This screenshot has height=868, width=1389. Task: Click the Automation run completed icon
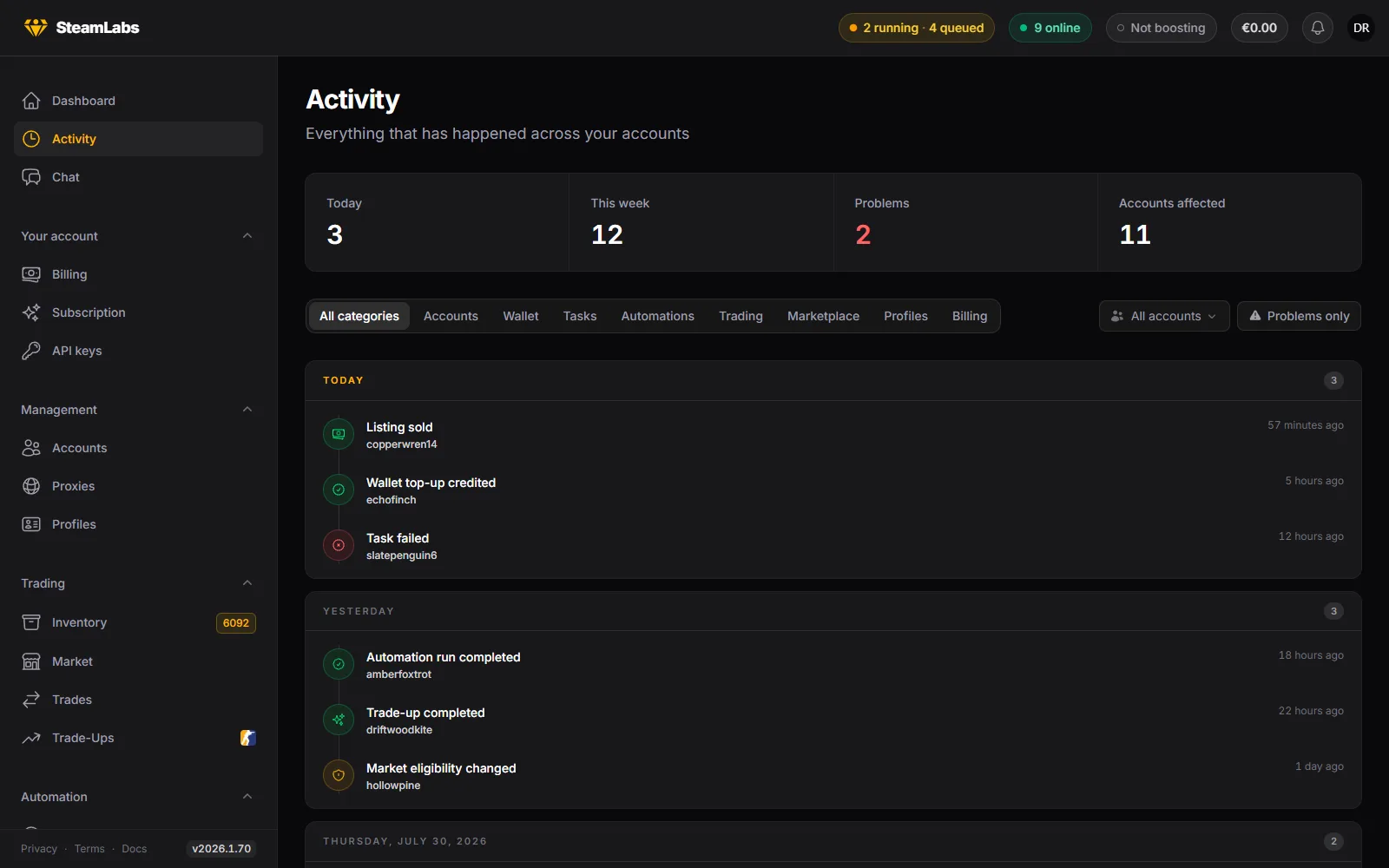[339, 664]
